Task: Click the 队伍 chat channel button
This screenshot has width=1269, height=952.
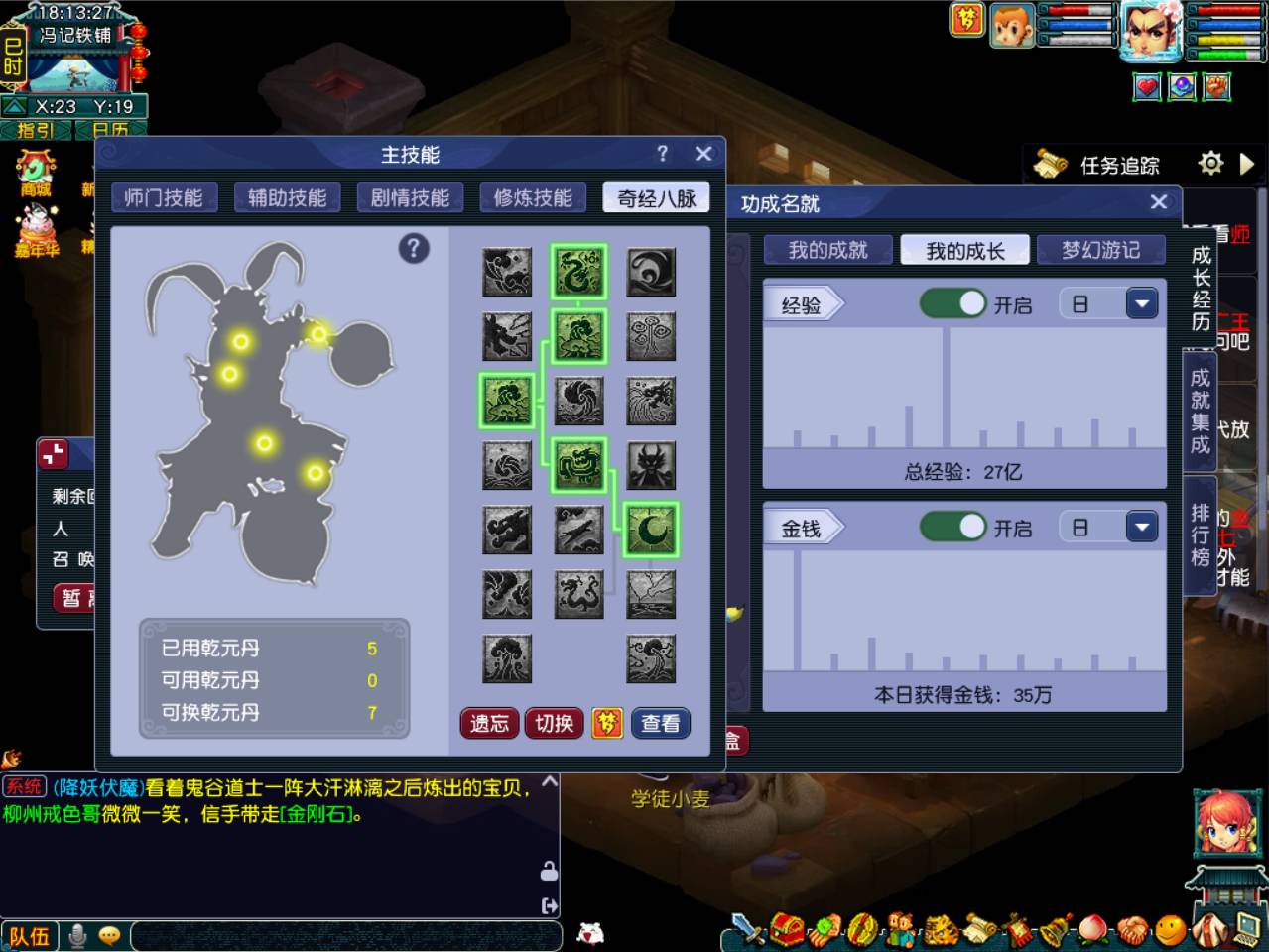Action: click(x=30, y=935)
